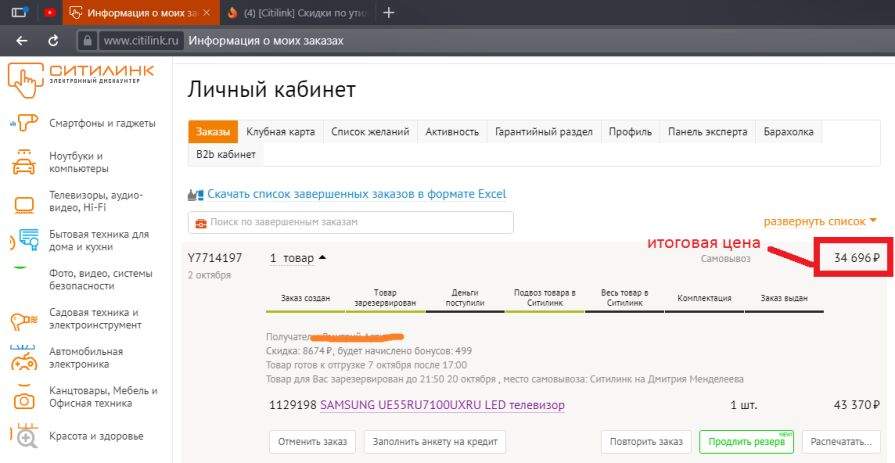Switch to the Клубная карта tab
This screenshot has width=895, height=463.
pyautogui.click(x=280, y=132)
